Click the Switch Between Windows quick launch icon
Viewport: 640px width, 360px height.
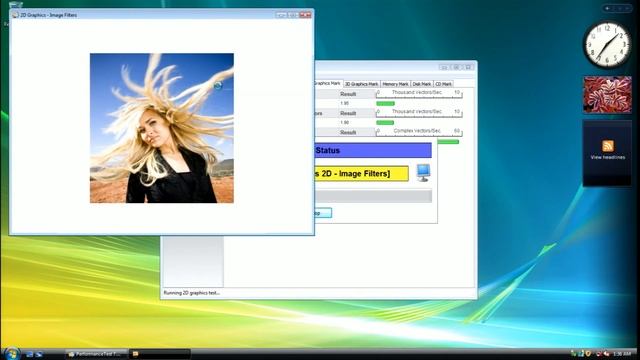click(x=39, y=354)
